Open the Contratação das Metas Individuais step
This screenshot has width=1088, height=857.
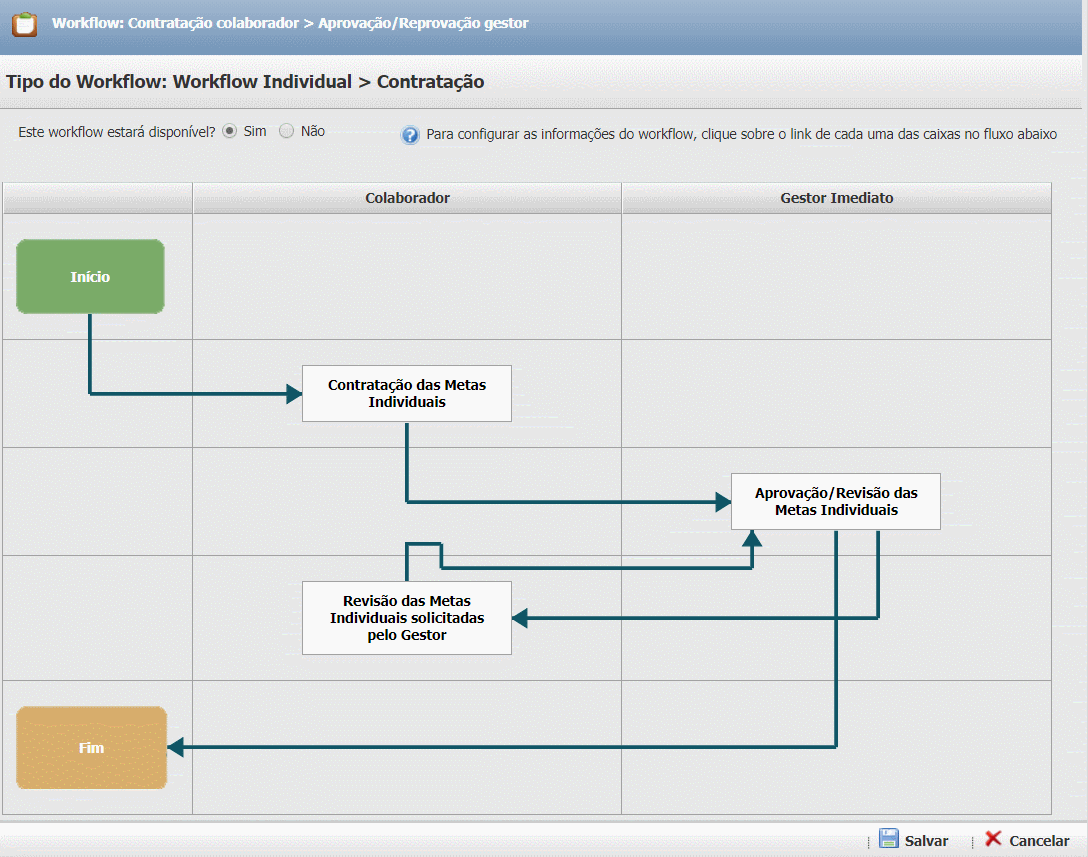tap(406, 393)
